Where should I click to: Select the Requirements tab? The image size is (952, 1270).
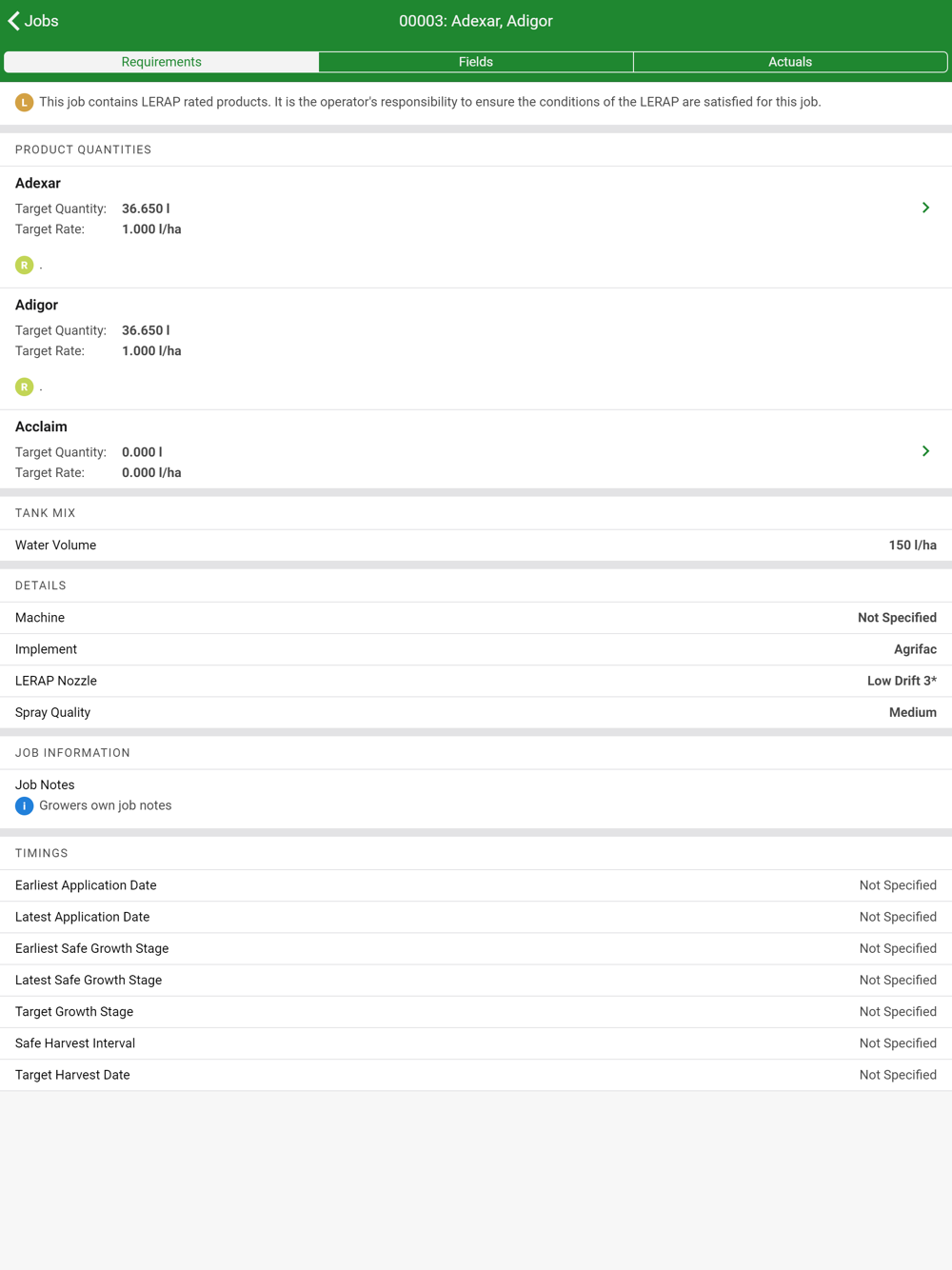pos(162,62)
